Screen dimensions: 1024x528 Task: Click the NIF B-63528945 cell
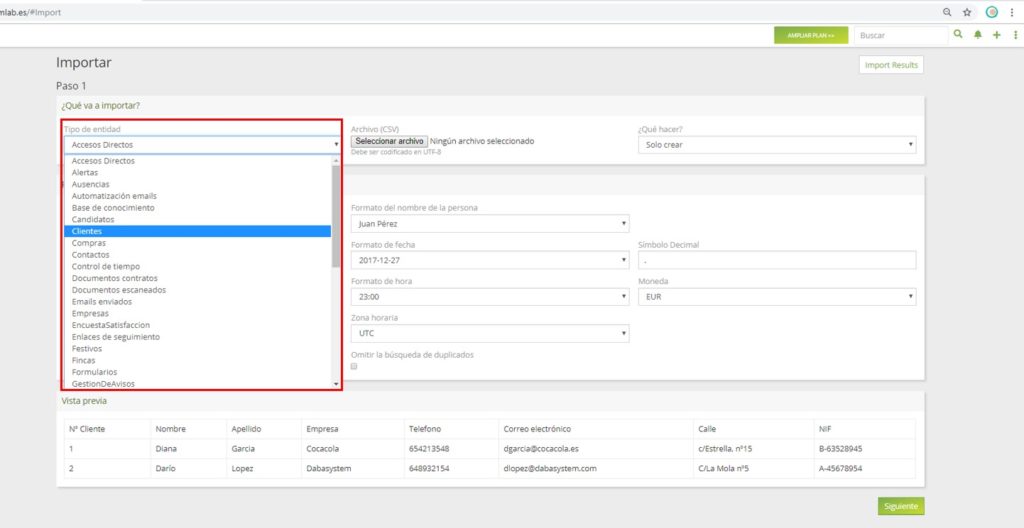coord(864,449)
